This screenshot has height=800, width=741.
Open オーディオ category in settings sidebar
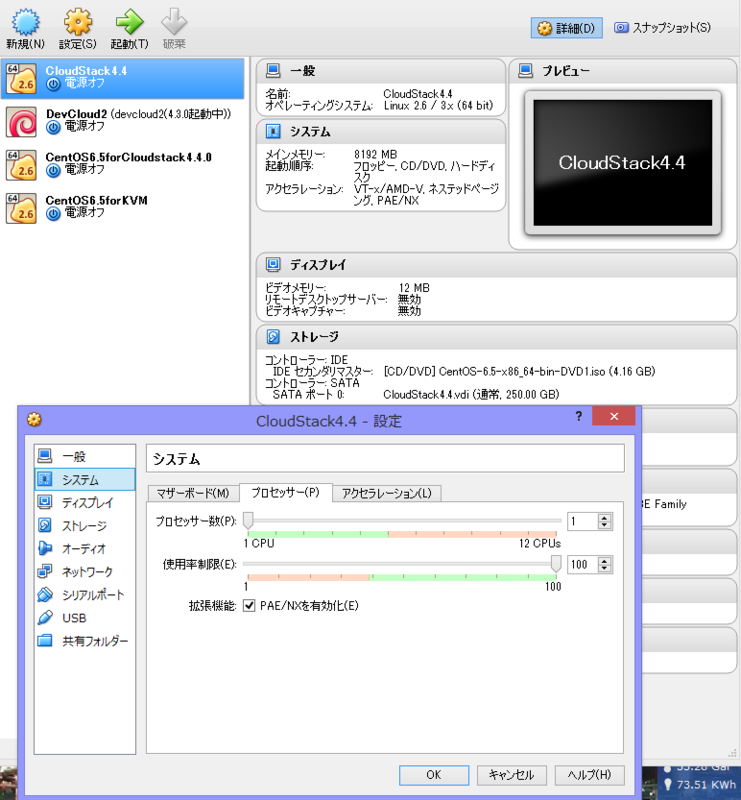pyautogui.click(x=85, y=548)
